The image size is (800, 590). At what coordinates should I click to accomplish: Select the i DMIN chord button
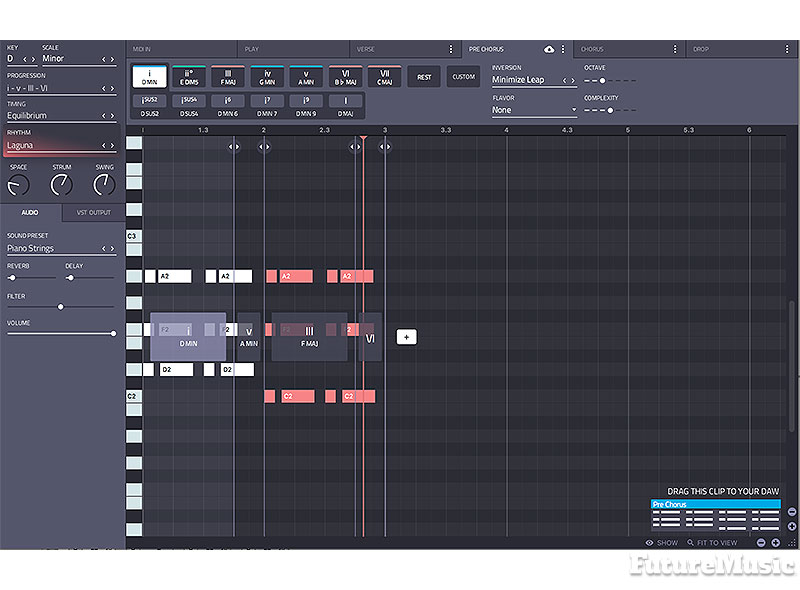pos(149,77)
